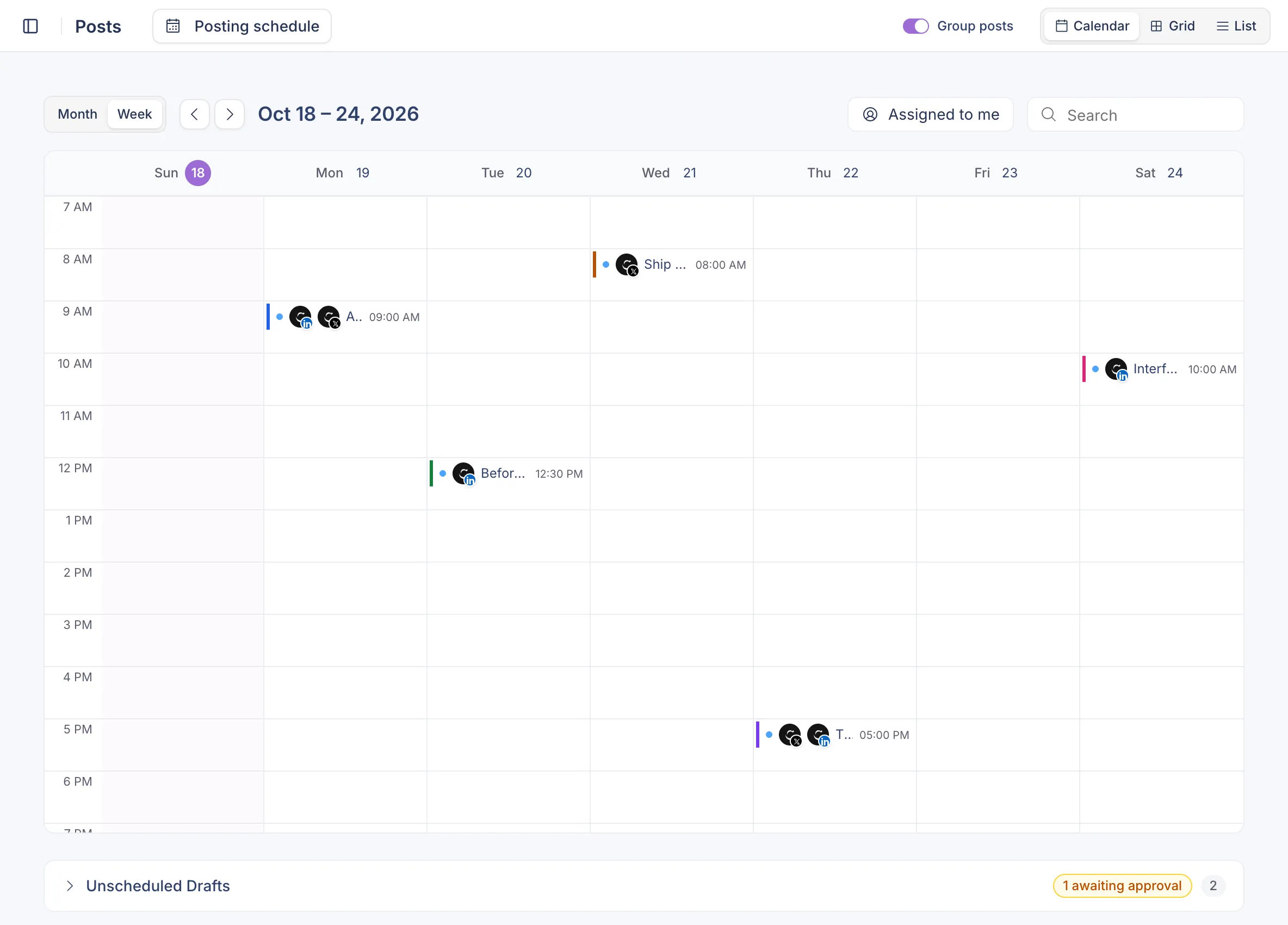Screen dimensions: 1288x925
Task: Open the Ship post at 08:00 AM
Action: pos(671,265)
